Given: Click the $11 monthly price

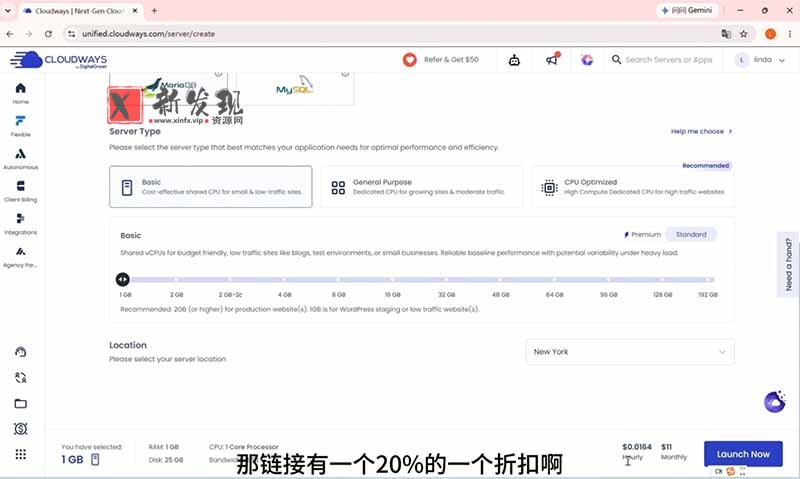Looking at the screenshot, I should pos(666,447).
